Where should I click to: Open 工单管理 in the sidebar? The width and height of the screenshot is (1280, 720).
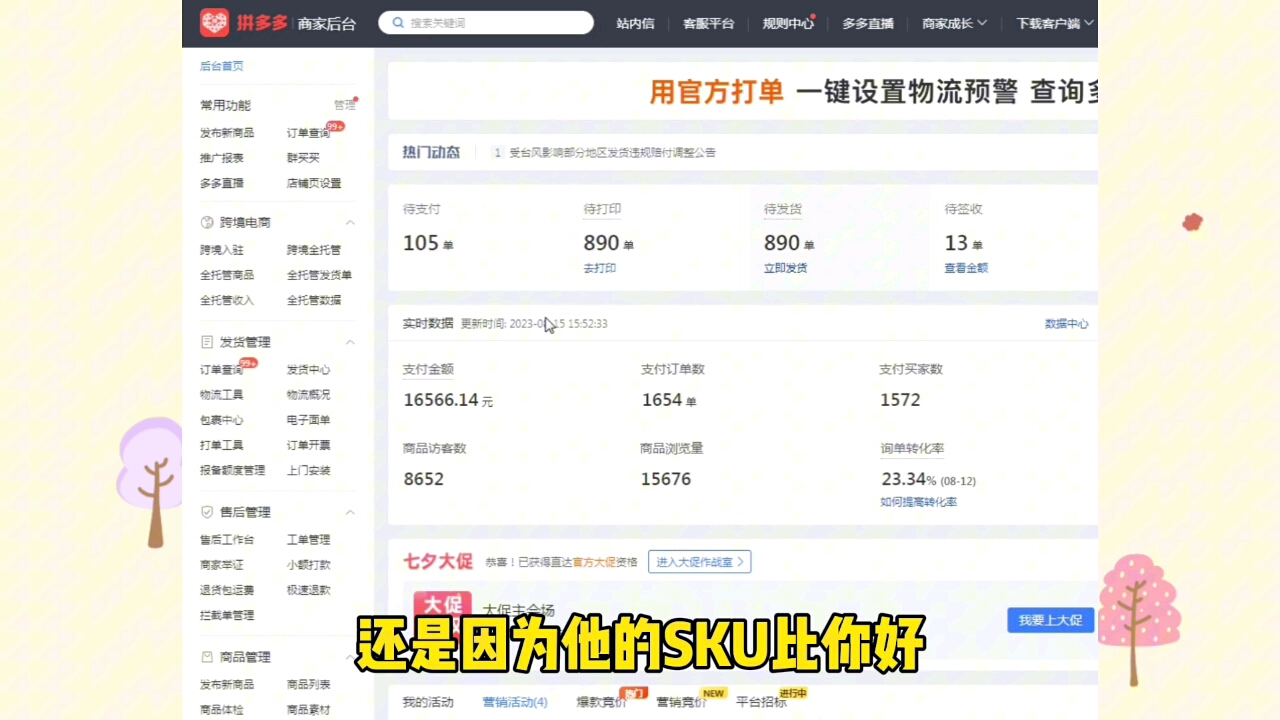click(308, 540)
